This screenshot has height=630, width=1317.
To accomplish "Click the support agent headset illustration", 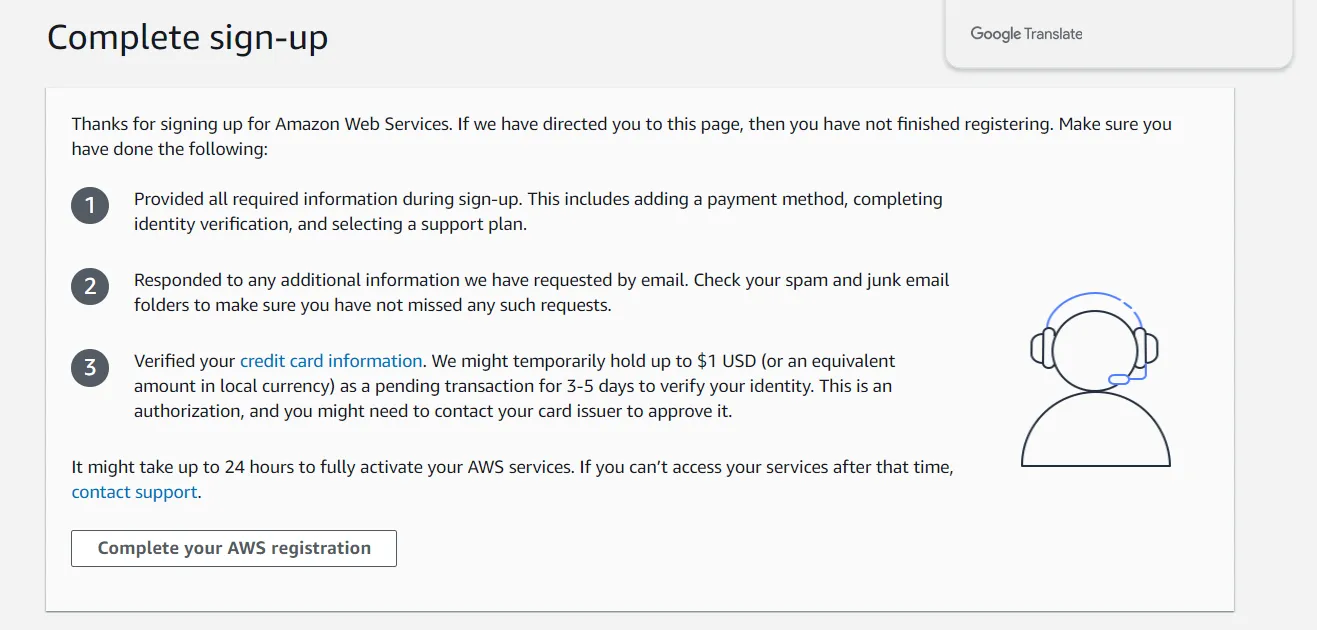I will coord(1095,379).
